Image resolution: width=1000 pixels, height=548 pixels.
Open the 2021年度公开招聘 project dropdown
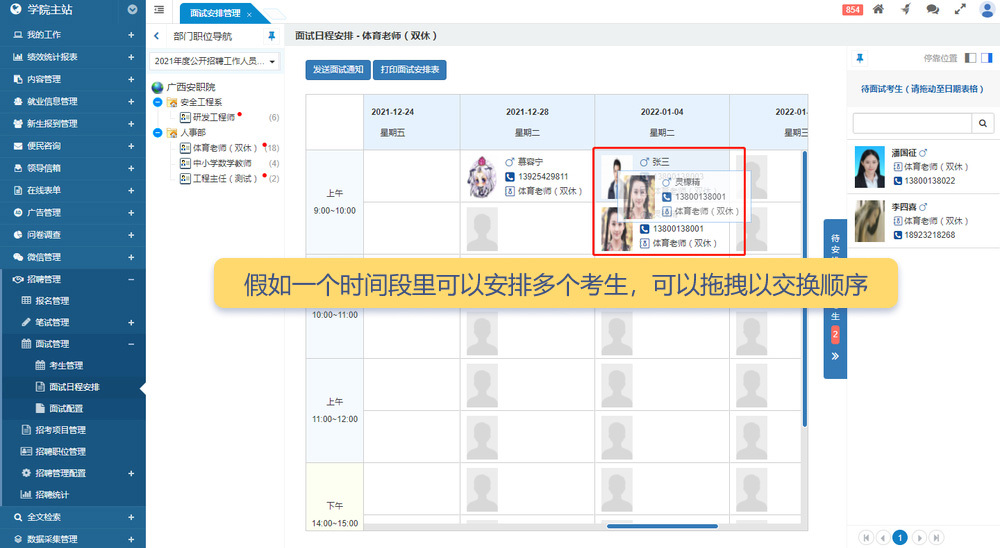216,61
